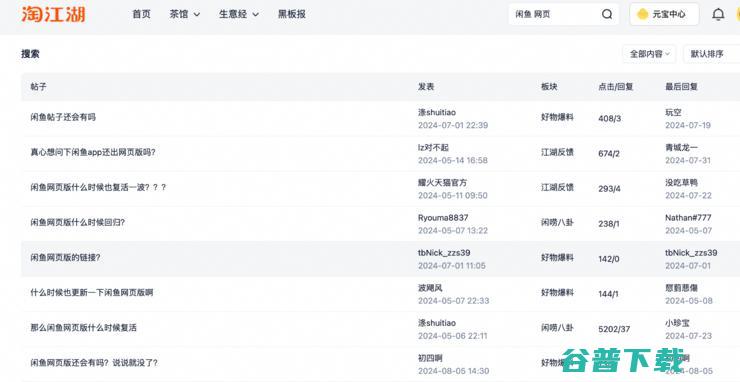Click author 初四啊

pyautogui.click(x=430, y=358)
